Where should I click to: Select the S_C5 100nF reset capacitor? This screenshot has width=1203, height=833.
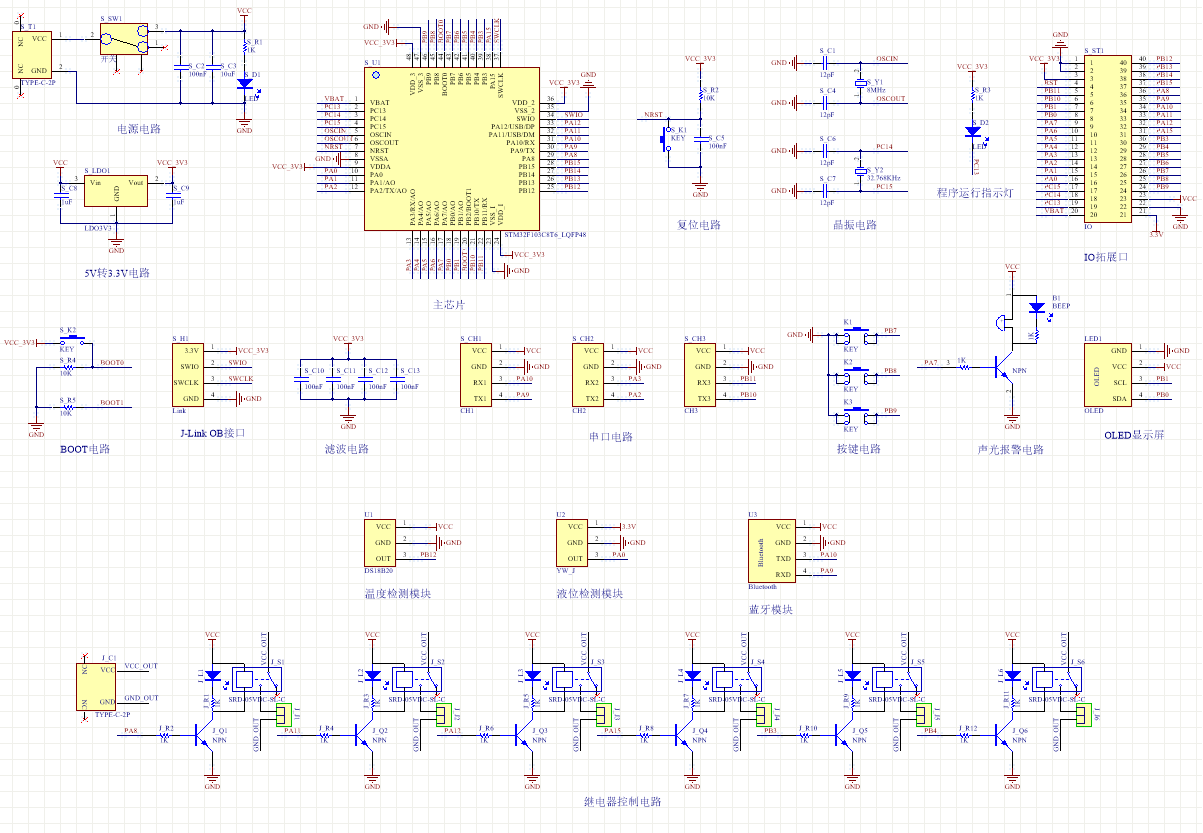(702, 141)
